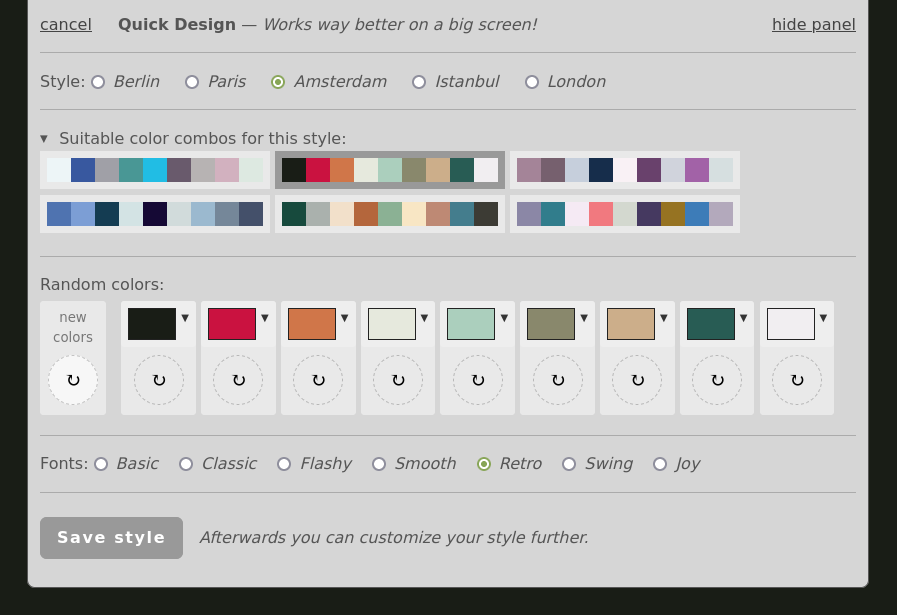The height and width of the screenshot is (615, 897).
Task: Click the 'hide panel' link
Action: (813, 24)
